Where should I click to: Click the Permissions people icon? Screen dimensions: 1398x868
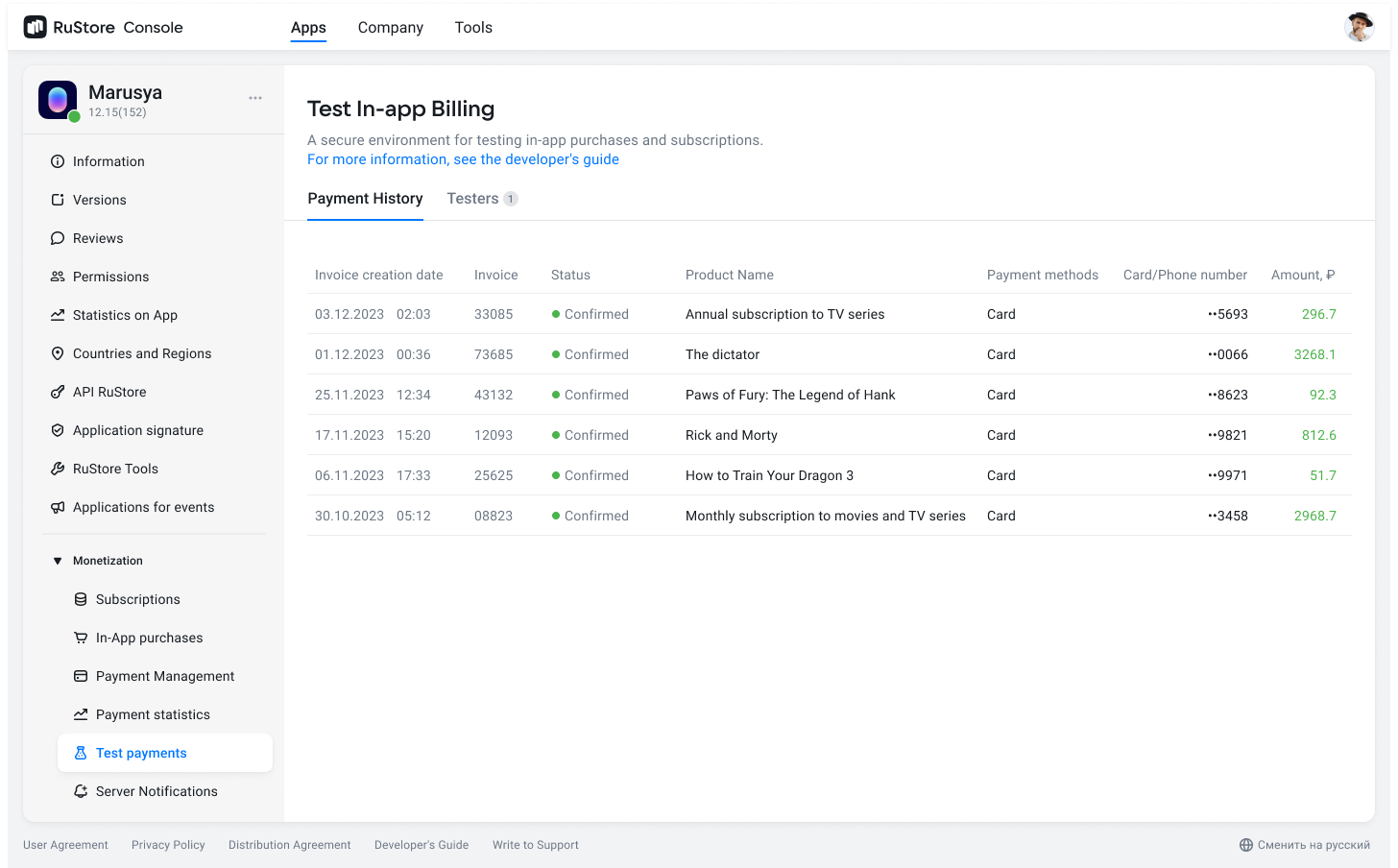coord(58,277)
